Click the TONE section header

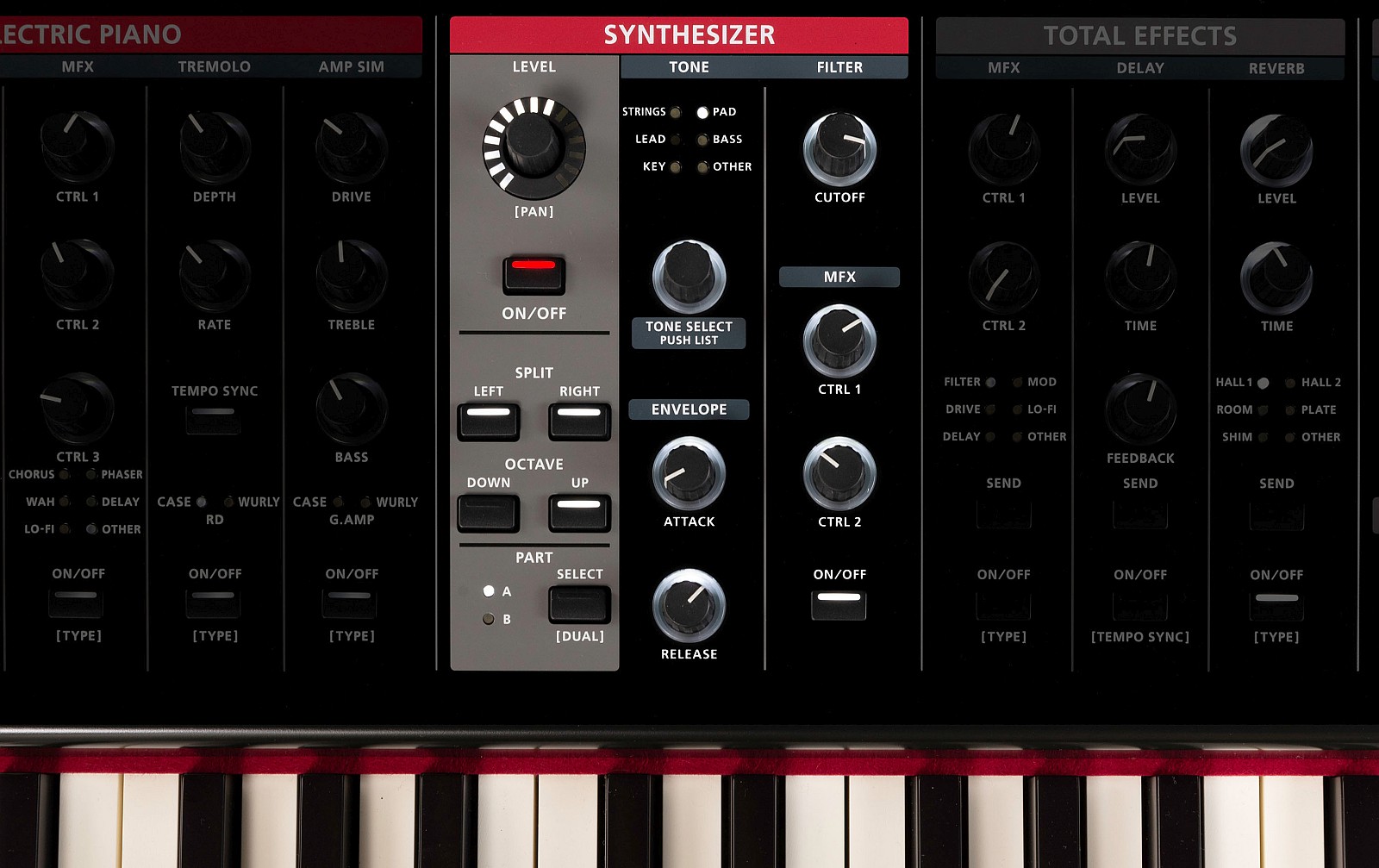point(689,67)
